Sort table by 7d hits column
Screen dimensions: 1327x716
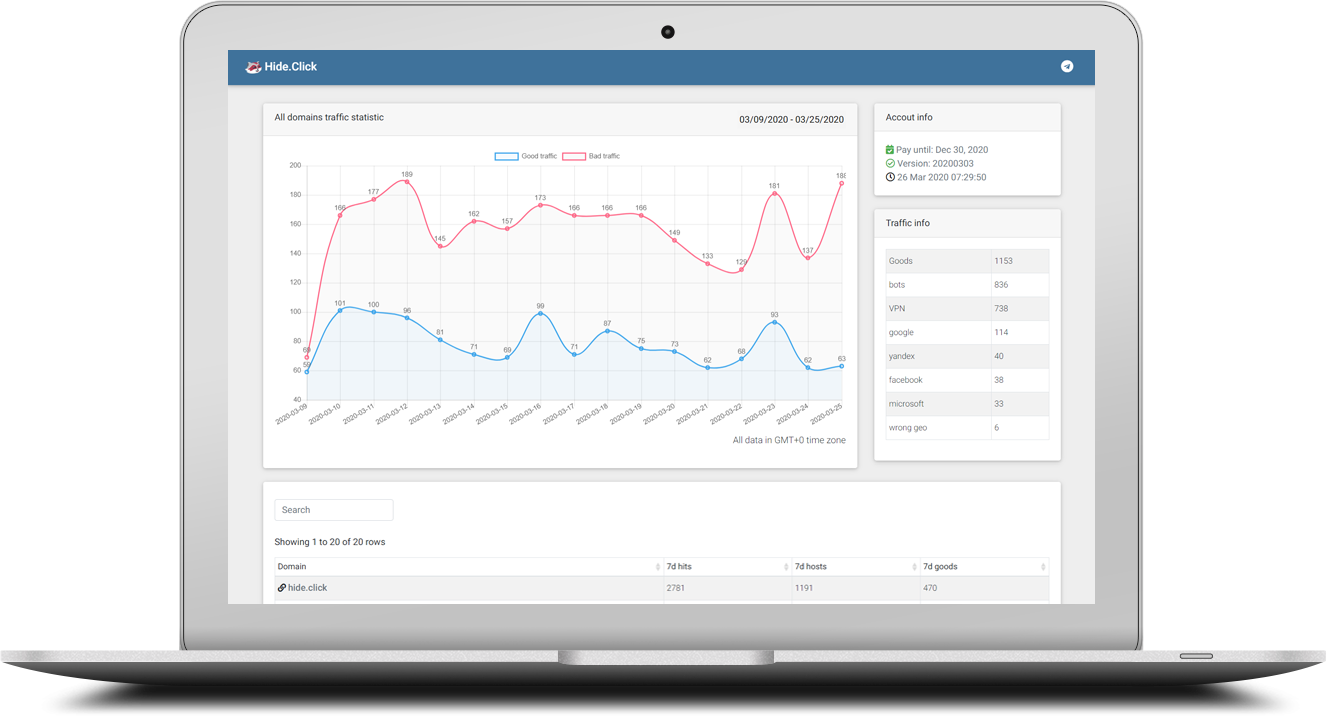click(x=728, y=567)
